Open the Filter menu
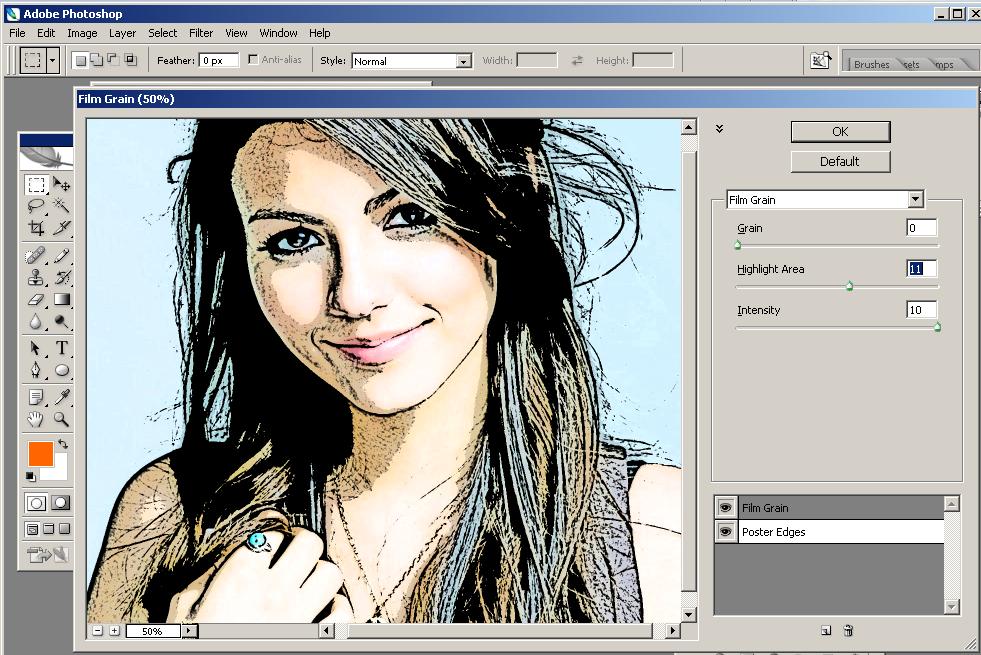The height and width of the screenshot is (655, 981). 201,33
